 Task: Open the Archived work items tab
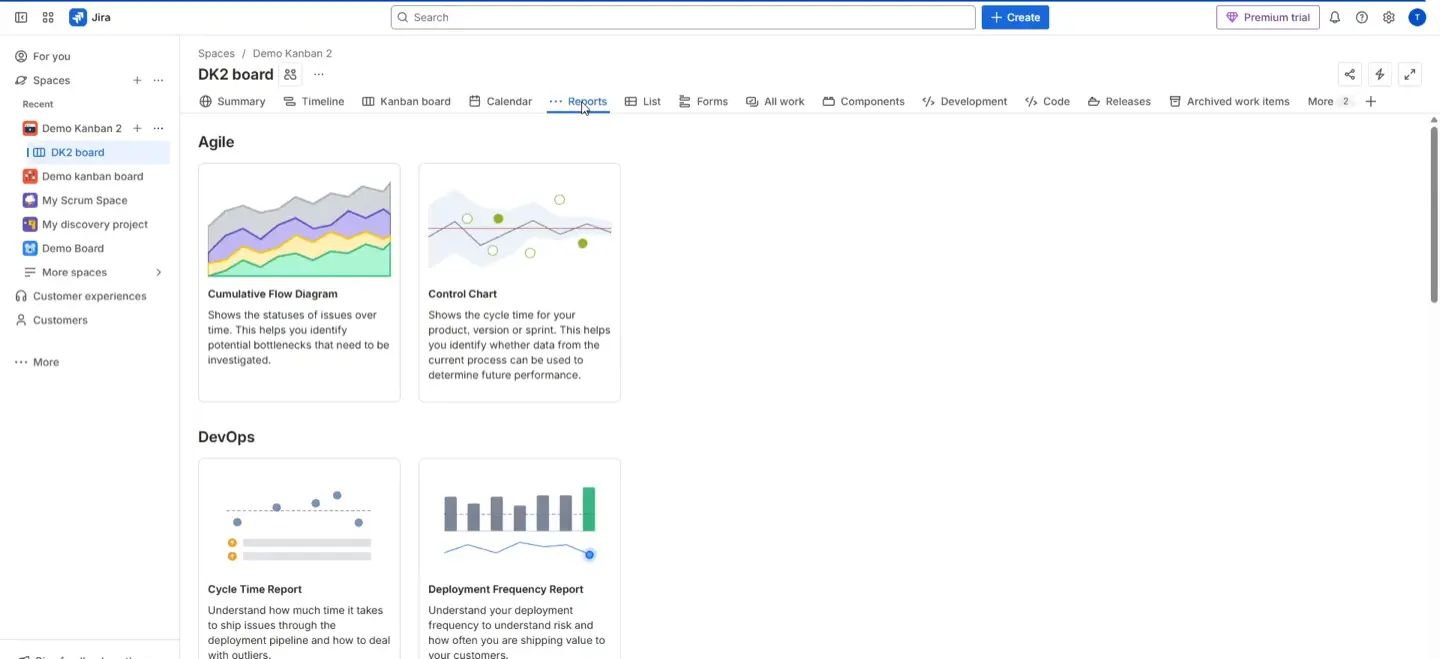pyautogui.click(x=1229, y=101)
